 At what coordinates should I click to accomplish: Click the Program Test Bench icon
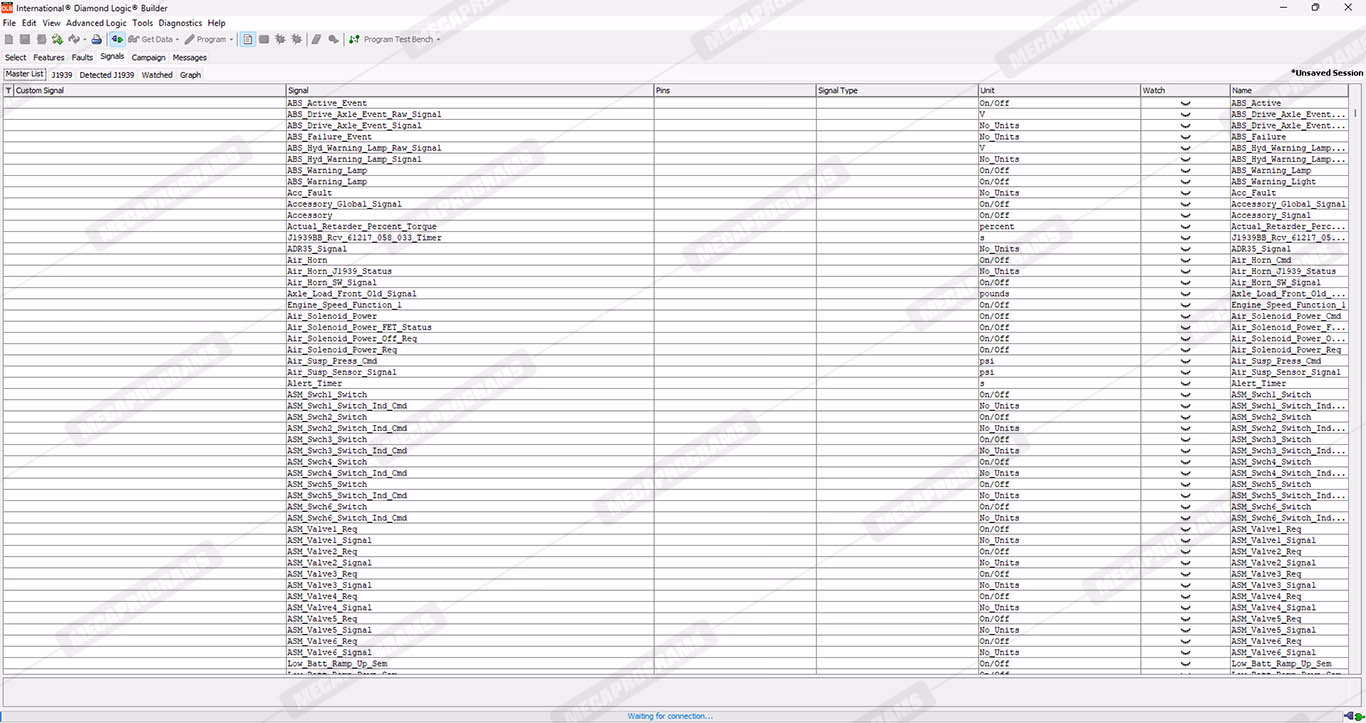tap(354, 40)
